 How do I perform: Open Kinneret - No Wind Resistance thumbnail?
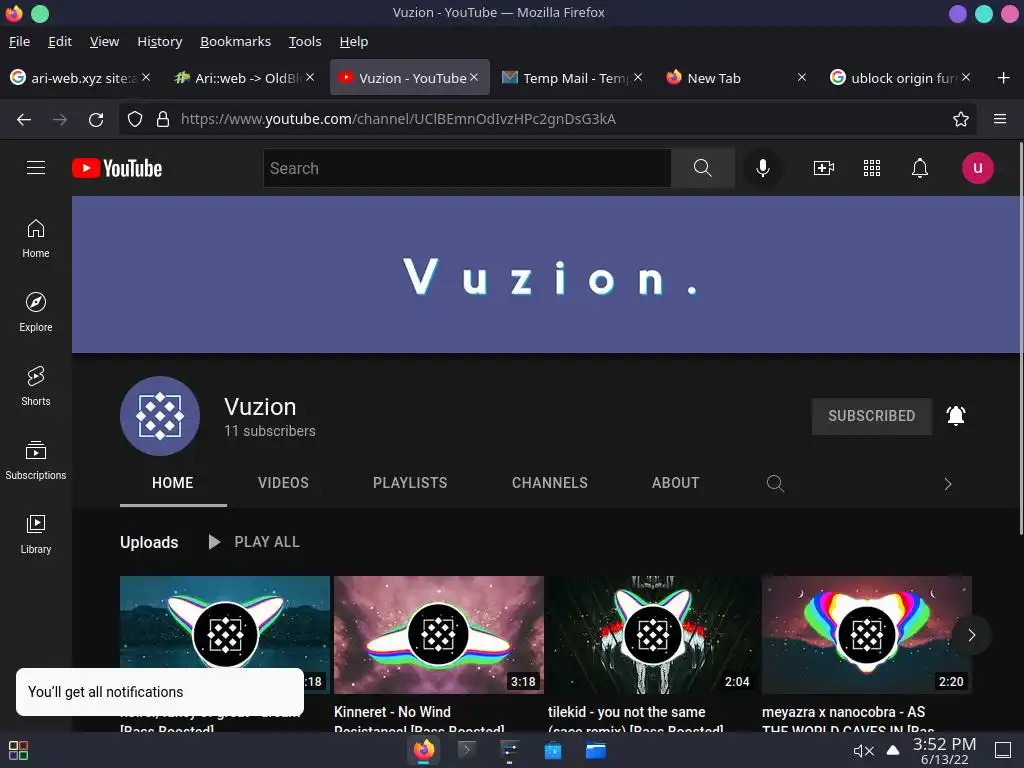click(439, 635)
